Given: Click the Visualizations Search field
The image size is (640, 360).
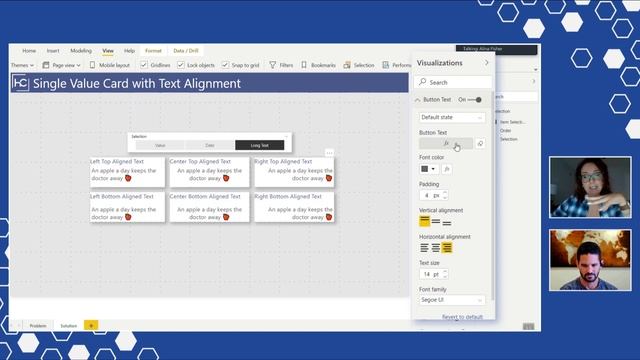Looking at the screenshot, I should coord(453,82).
